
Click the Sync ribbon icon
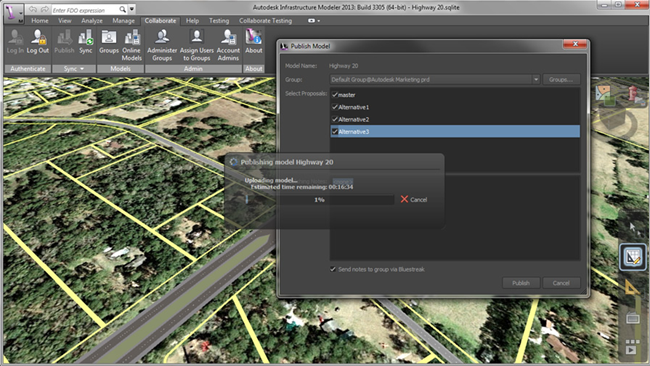(x=86, y=42)
